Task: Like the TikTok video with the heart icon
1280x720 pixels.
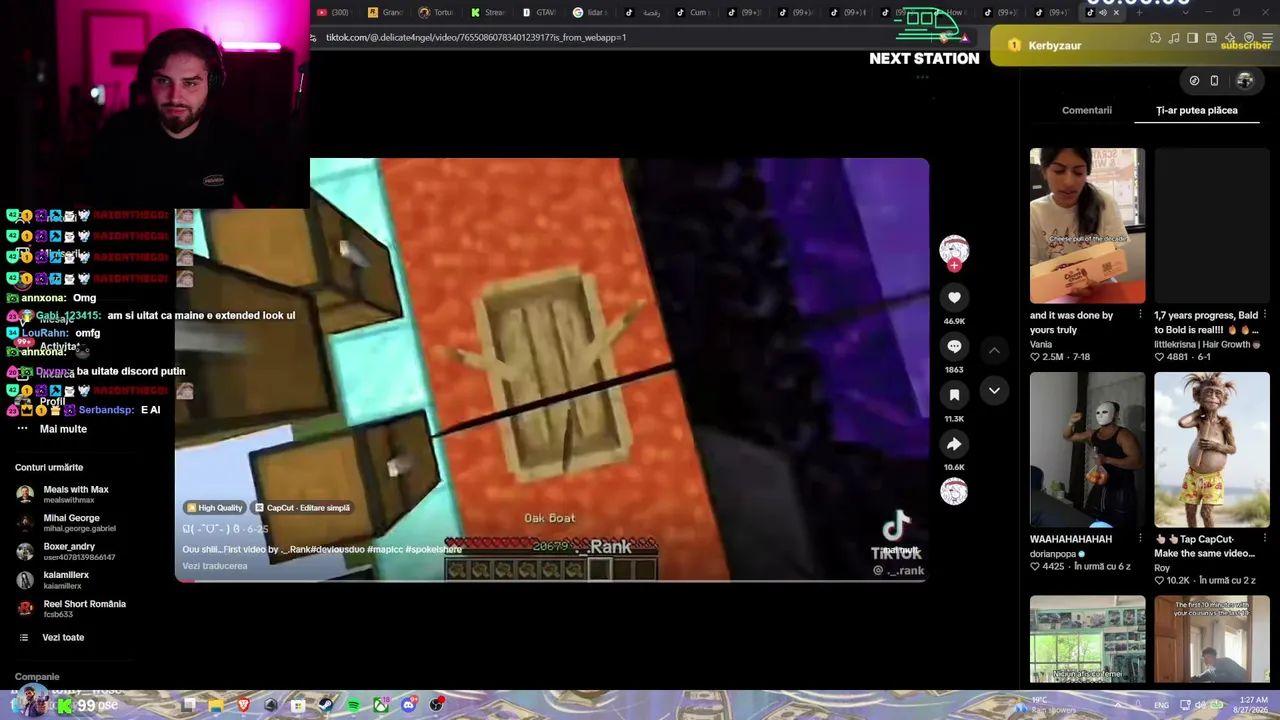Action: [954, 297]
